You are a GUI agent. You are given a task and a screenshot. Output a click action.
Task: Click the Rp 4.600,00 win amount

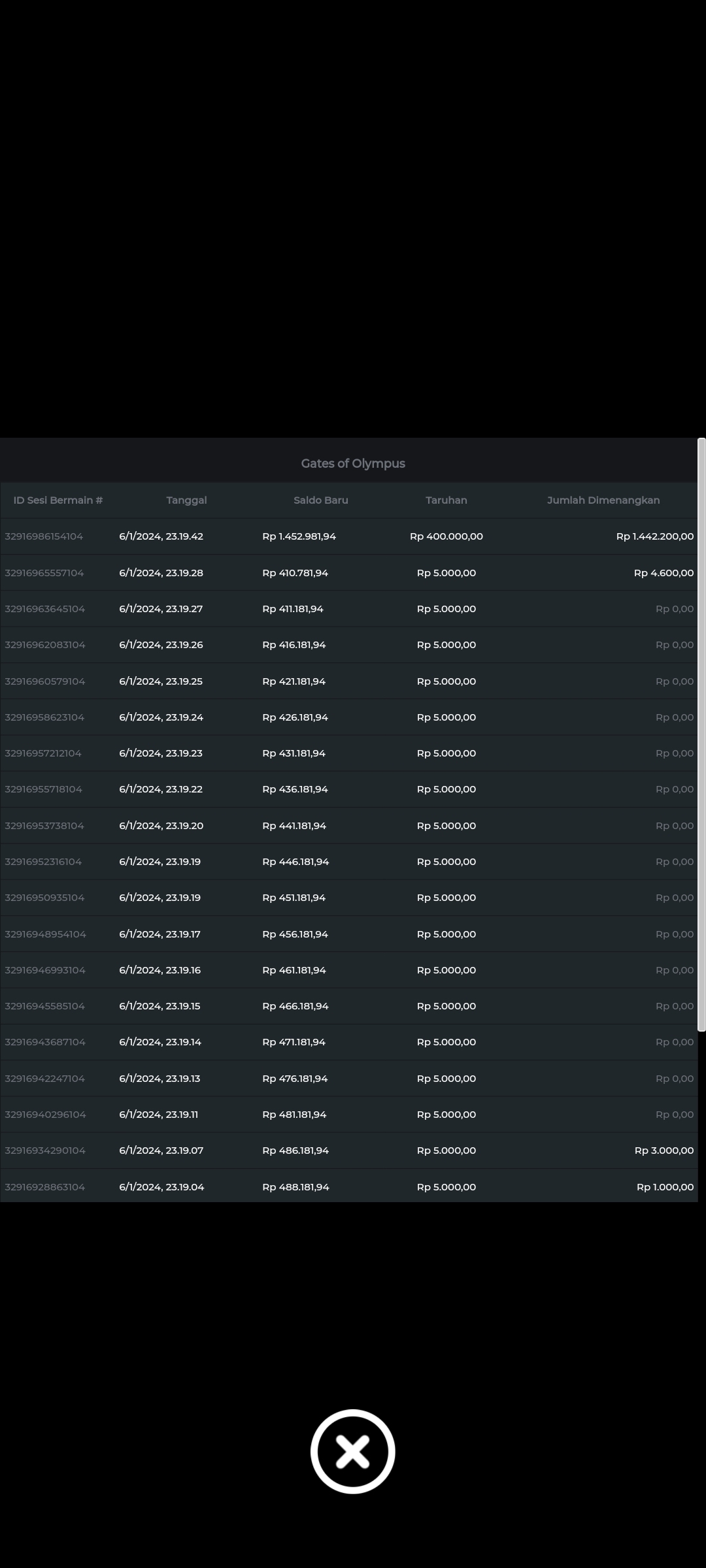(x=664, y=573)
